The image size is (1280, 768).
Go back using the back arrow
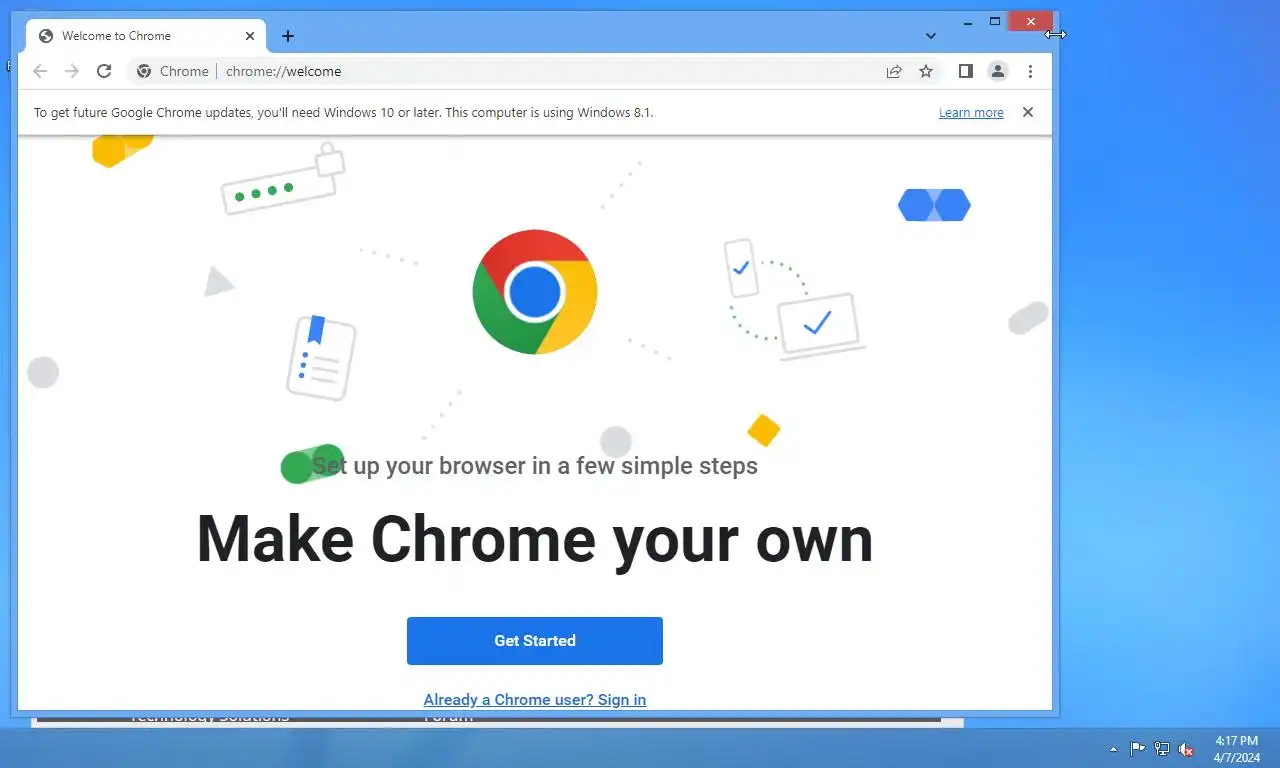coord(40,71)
